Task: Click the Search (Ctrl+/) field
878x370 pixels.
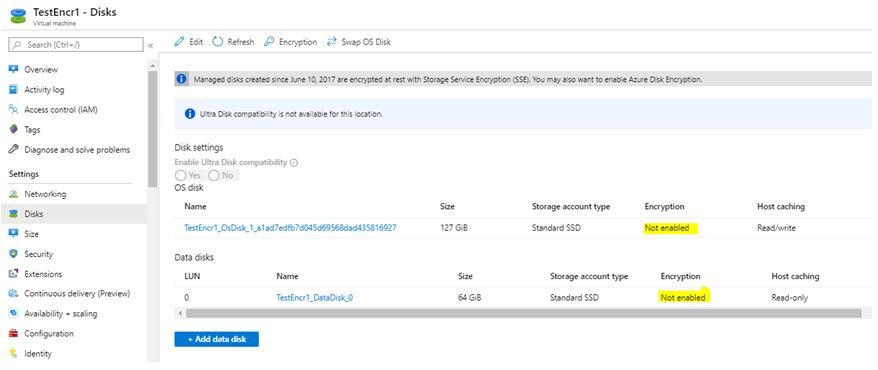Action: [76, 45]
